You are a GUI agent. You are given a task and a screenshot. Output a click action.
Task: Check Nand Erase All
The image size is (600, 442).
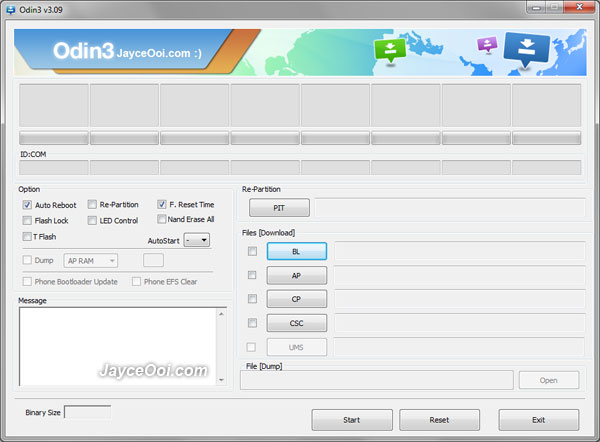161,219
